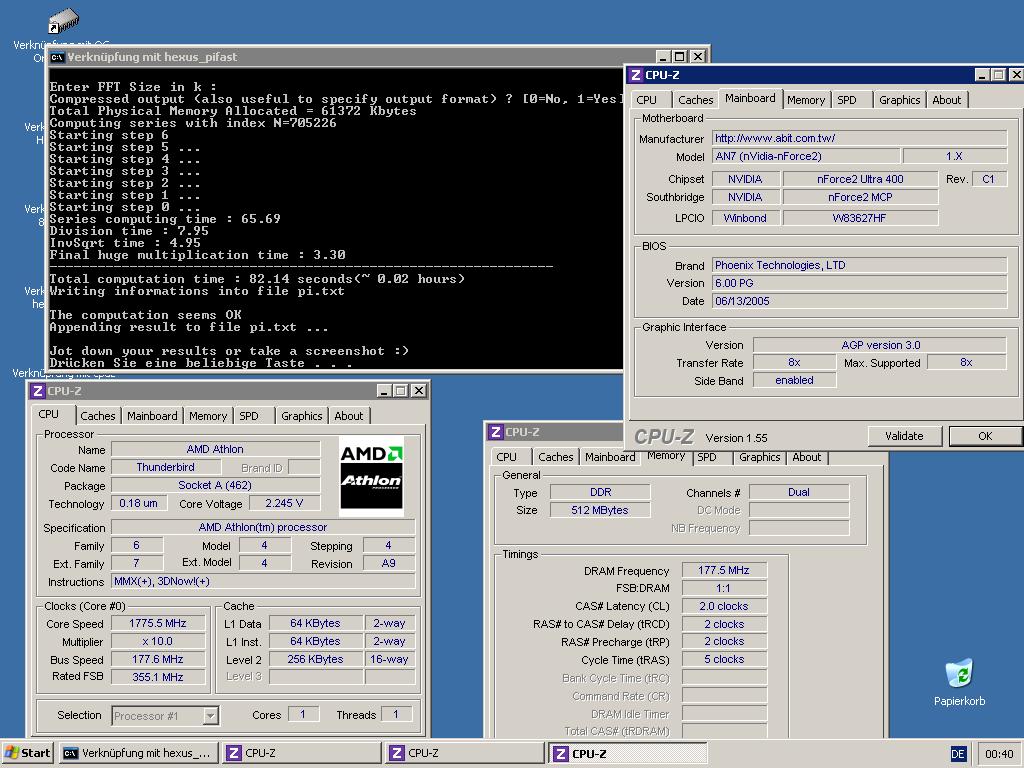Screen dimensions: 1024x768
Task: Open About tab in the Memory CPU-Z window
Action: click(x=807, y=457)
